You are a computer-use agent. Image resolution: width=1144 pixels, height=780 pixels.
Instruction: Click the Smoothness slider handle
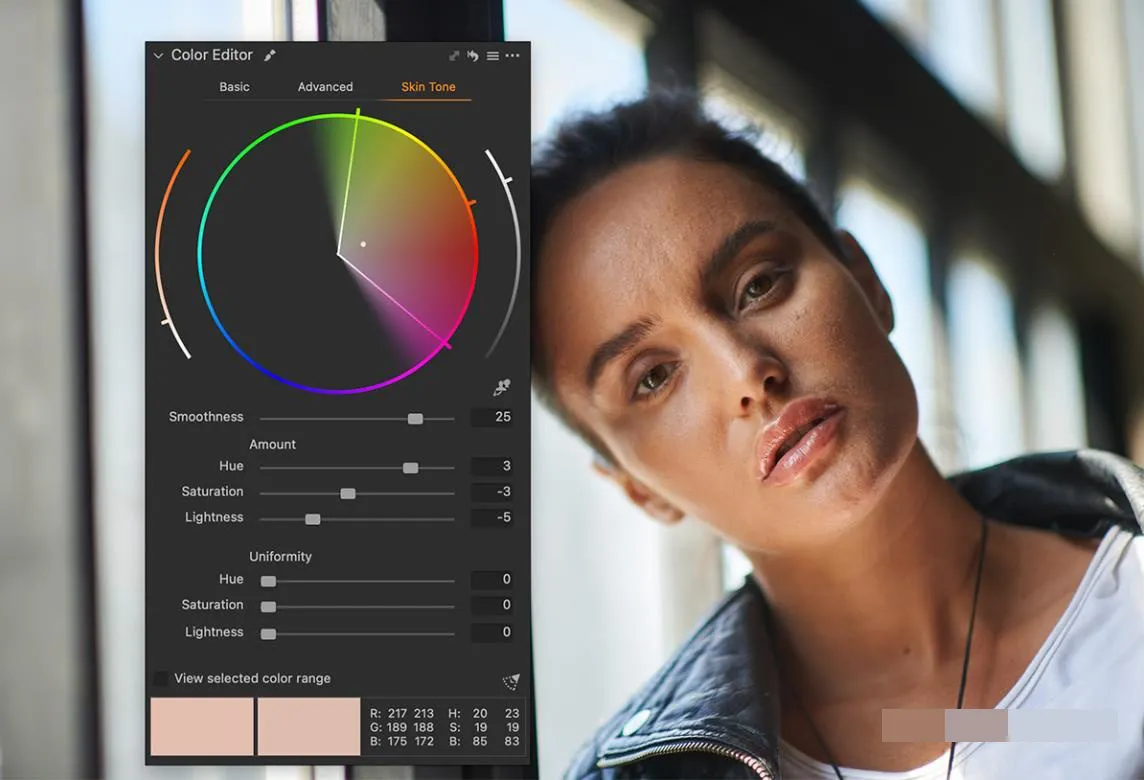pos(415,419)
